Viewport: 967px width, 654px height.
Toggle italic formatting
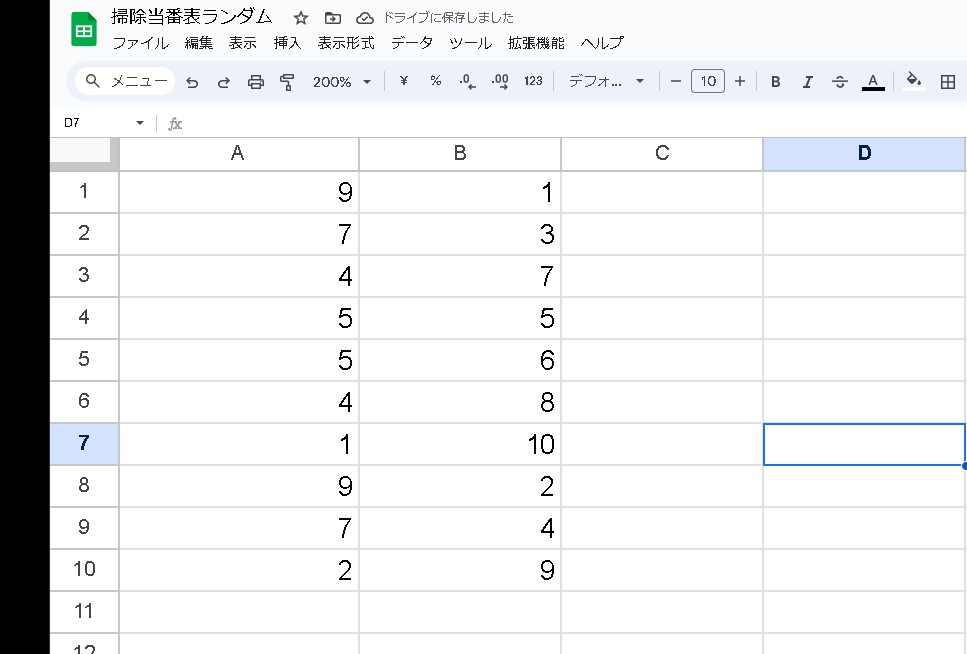807,82
